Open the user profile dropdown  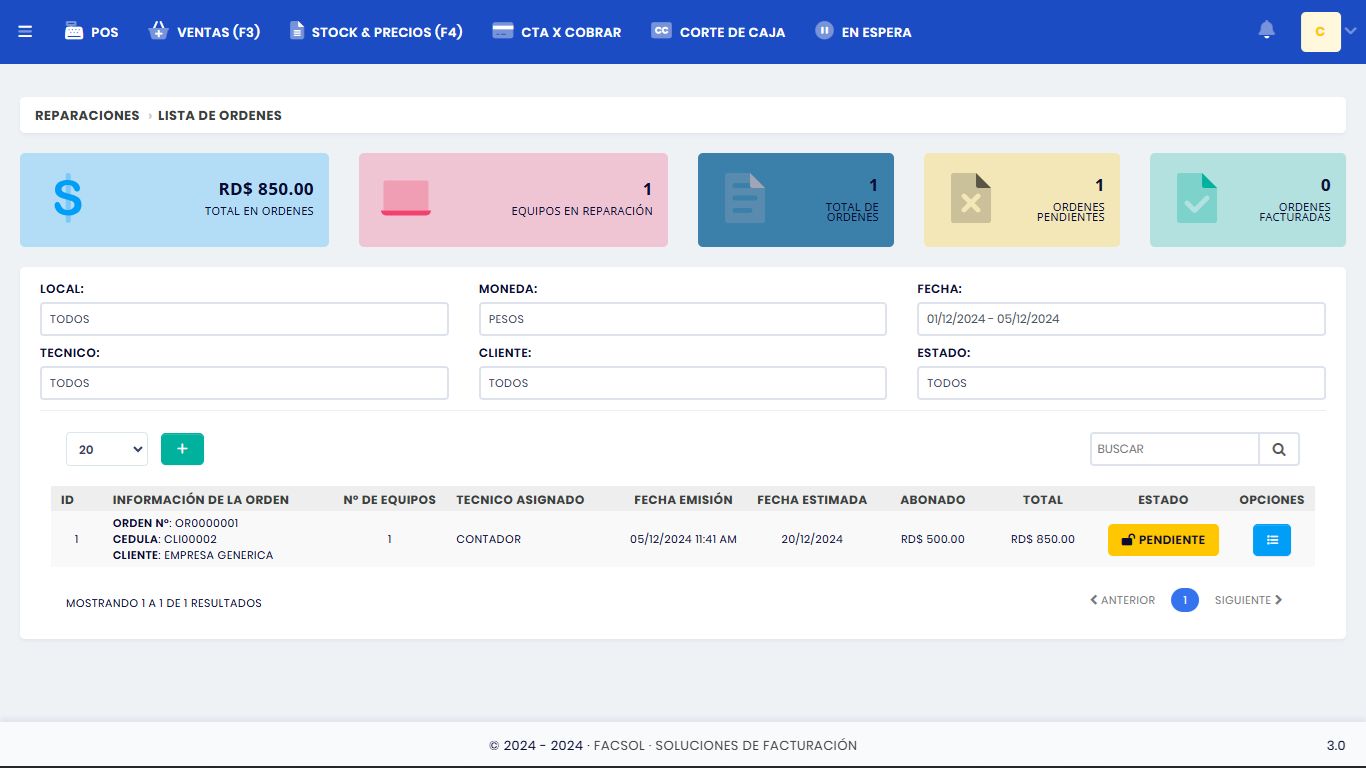1328,32
